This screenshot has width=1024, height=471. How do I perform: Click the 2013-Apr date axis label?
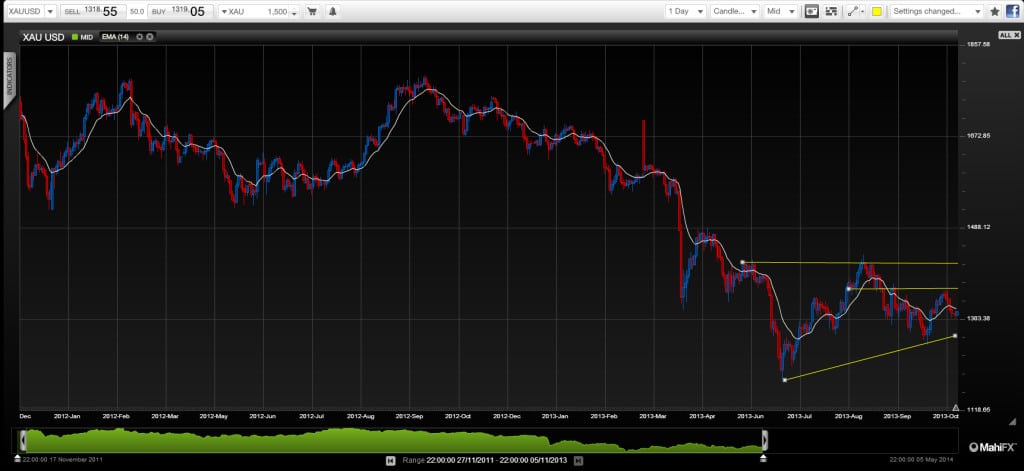click(x=702, y=415)
